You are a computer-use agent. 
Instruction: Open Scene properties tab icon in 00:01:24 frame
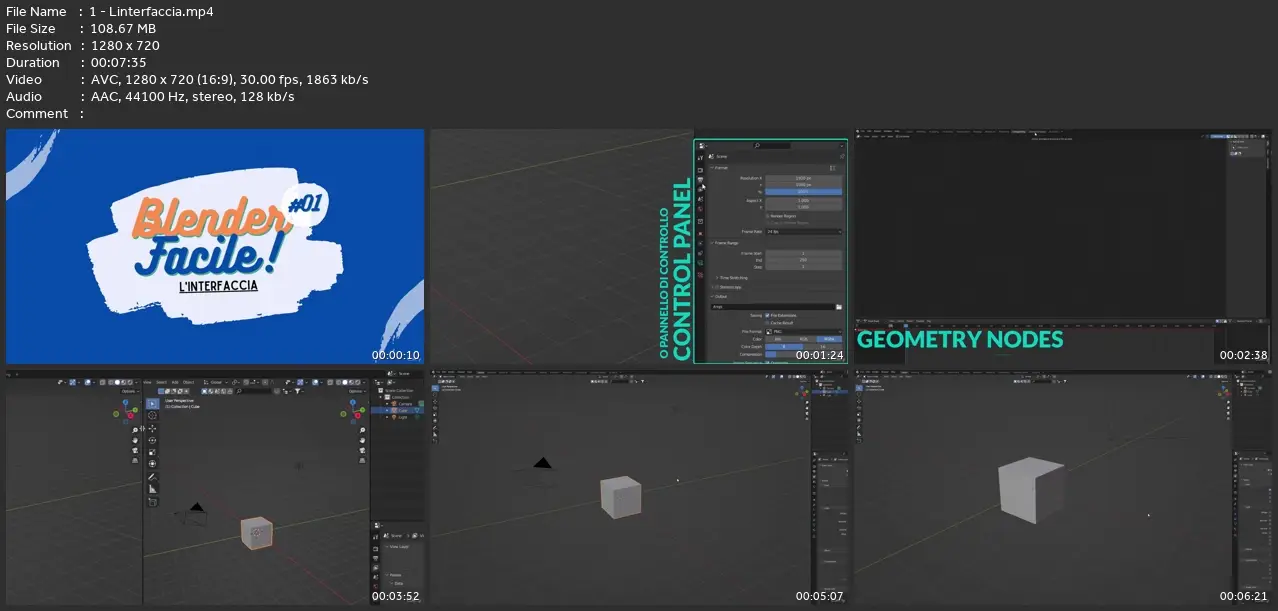pyautogui.click(x=700, y=199)
